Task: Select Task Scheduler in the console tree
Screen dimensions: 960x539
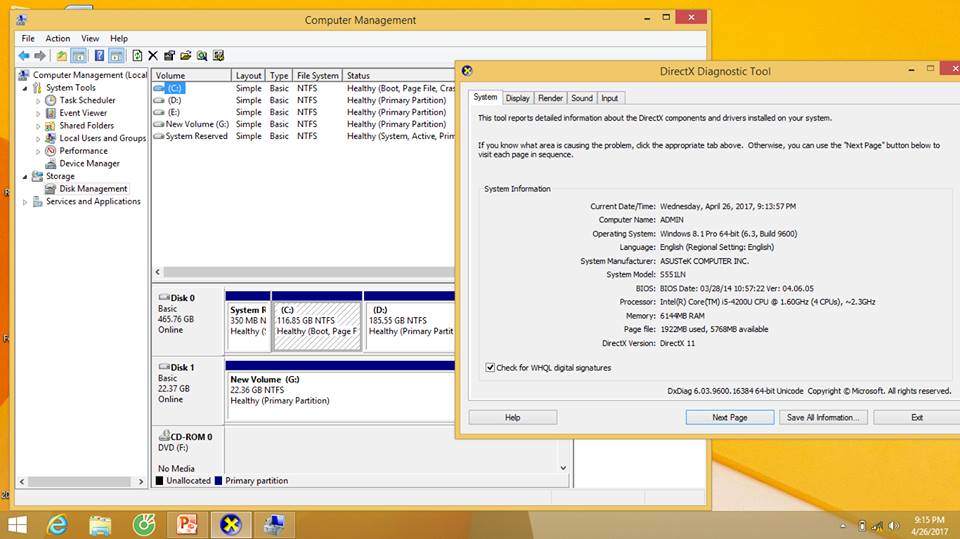Action: point(87,100)
